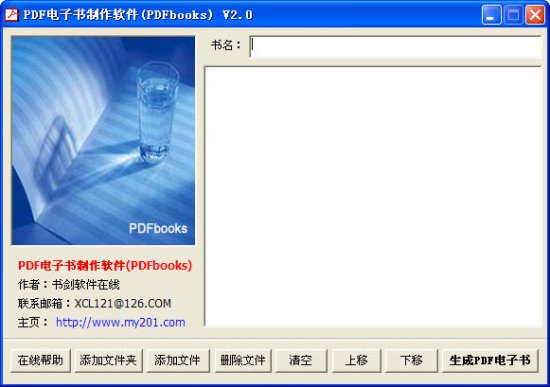Click the window title bar text
This screenshot has width=550, height=387.
[138, 15]
